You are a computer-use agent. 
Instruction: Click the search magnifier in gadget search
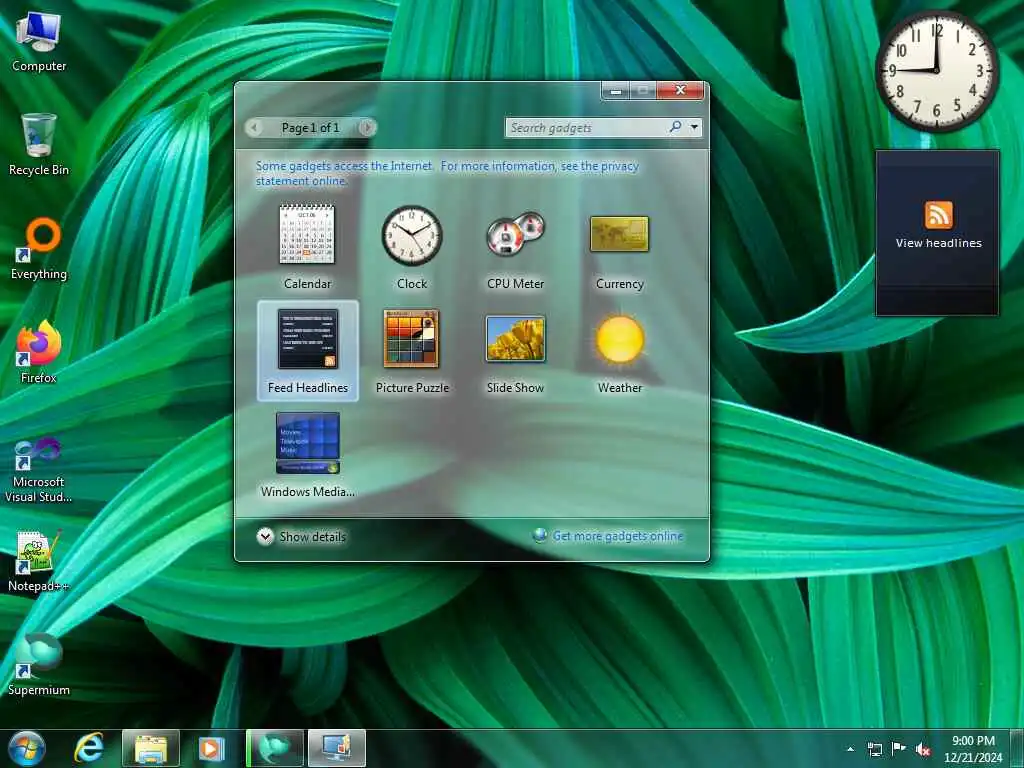[675, 127]
